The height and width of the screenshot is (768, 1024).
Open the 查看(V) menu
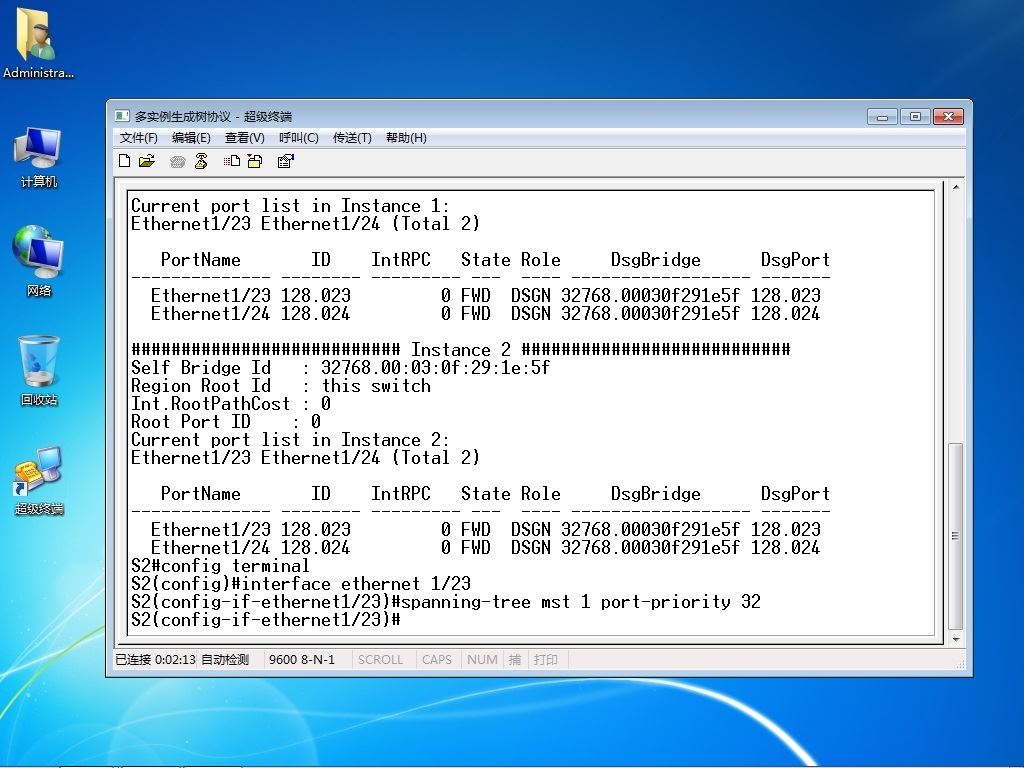coord(245,138)
